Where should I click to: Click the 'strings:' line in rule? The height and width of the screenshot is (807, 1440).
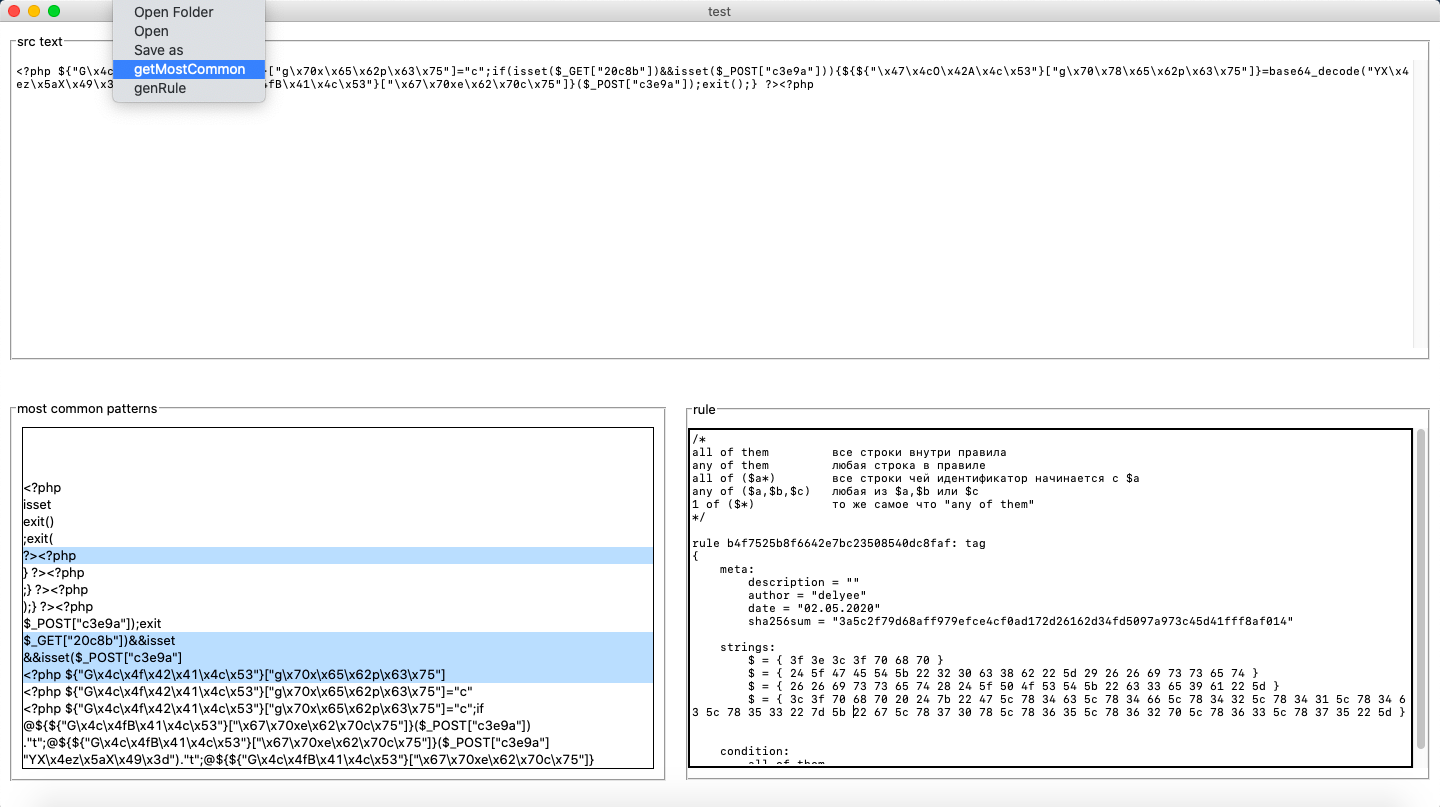(x=747, y=647)
